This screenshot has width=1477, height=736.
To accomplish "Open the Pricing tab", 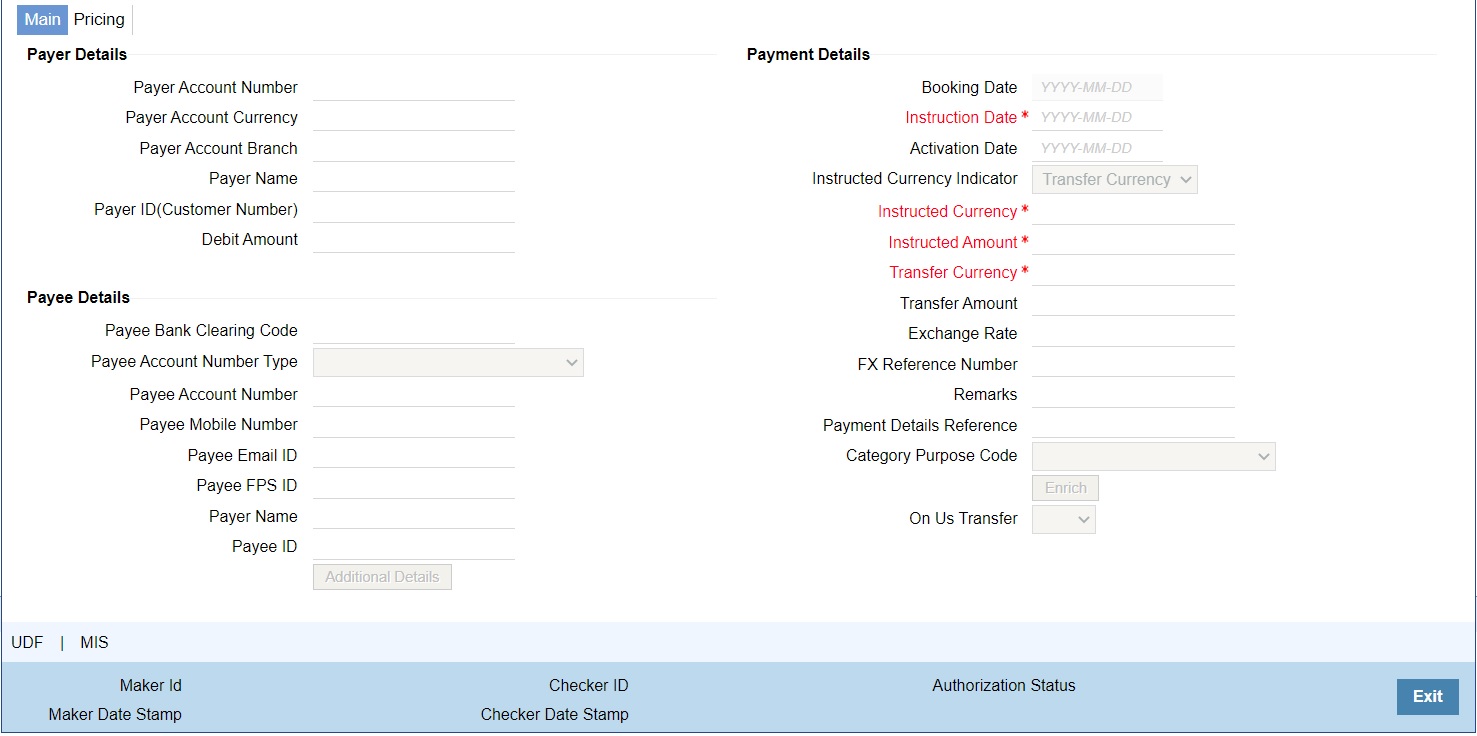I will 99,19.
